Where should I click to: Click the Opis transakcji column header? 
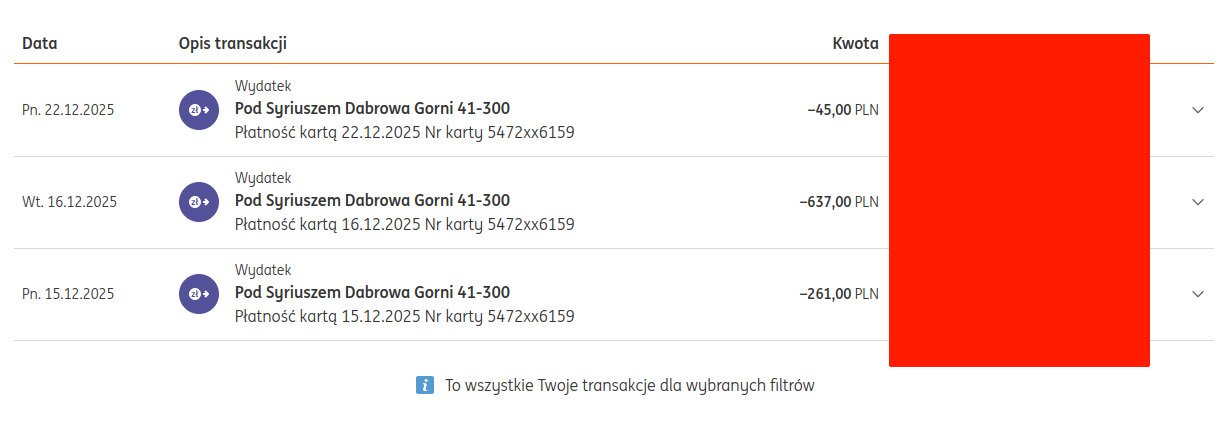tap(233, 43)
